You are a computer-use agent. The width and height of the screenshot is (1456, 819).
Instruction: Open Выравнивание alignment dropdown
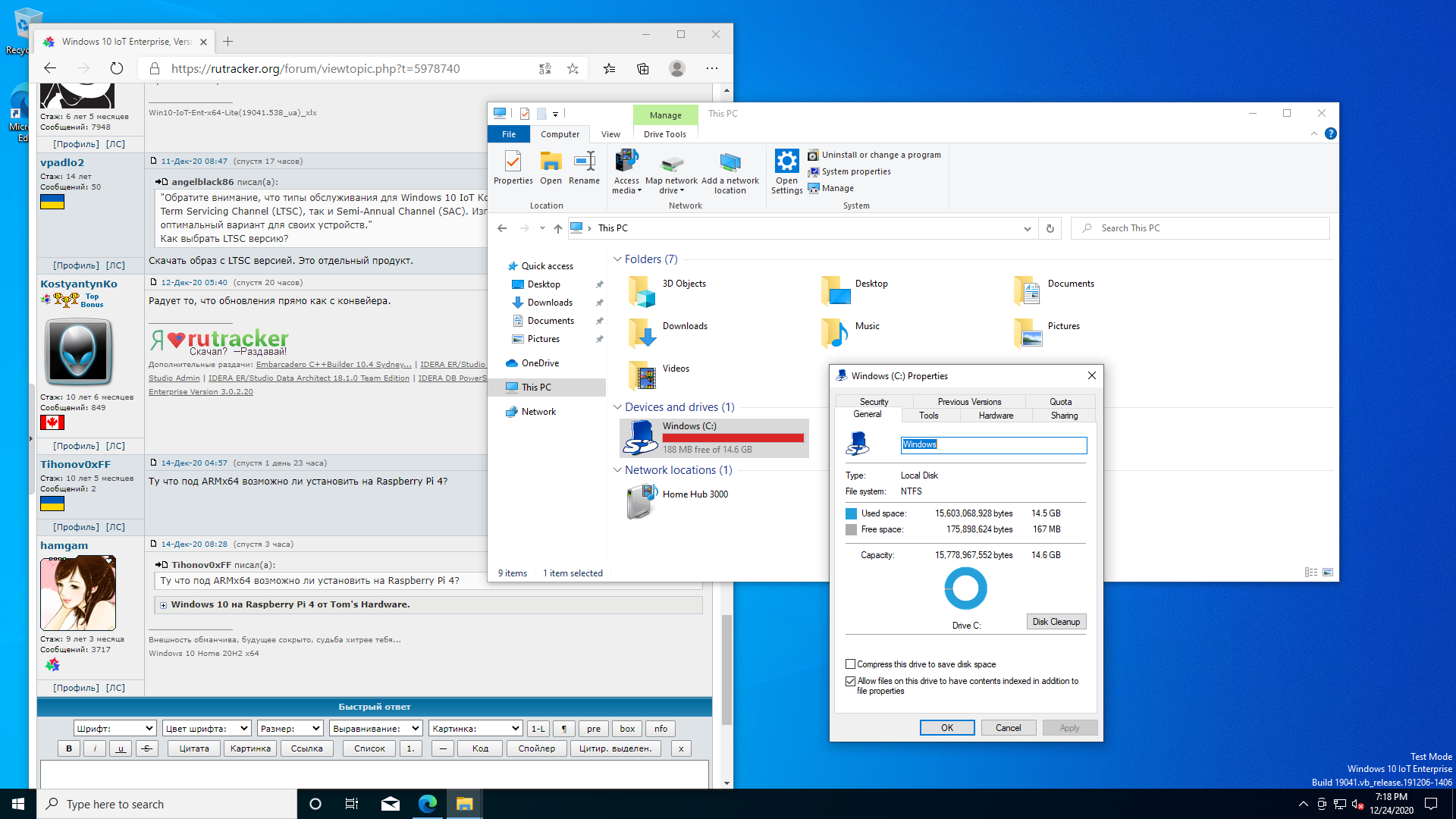coord(376,729)
